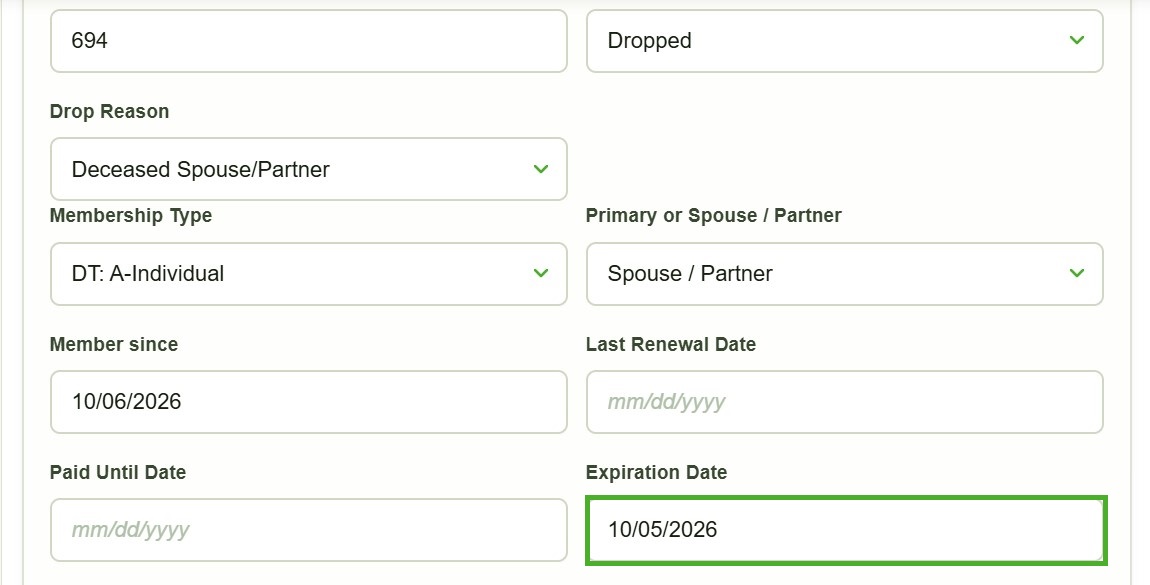This screenshot has width=1150, height=585.
Task: Open the Dropped status dropdown
Action: coord(845,41)
